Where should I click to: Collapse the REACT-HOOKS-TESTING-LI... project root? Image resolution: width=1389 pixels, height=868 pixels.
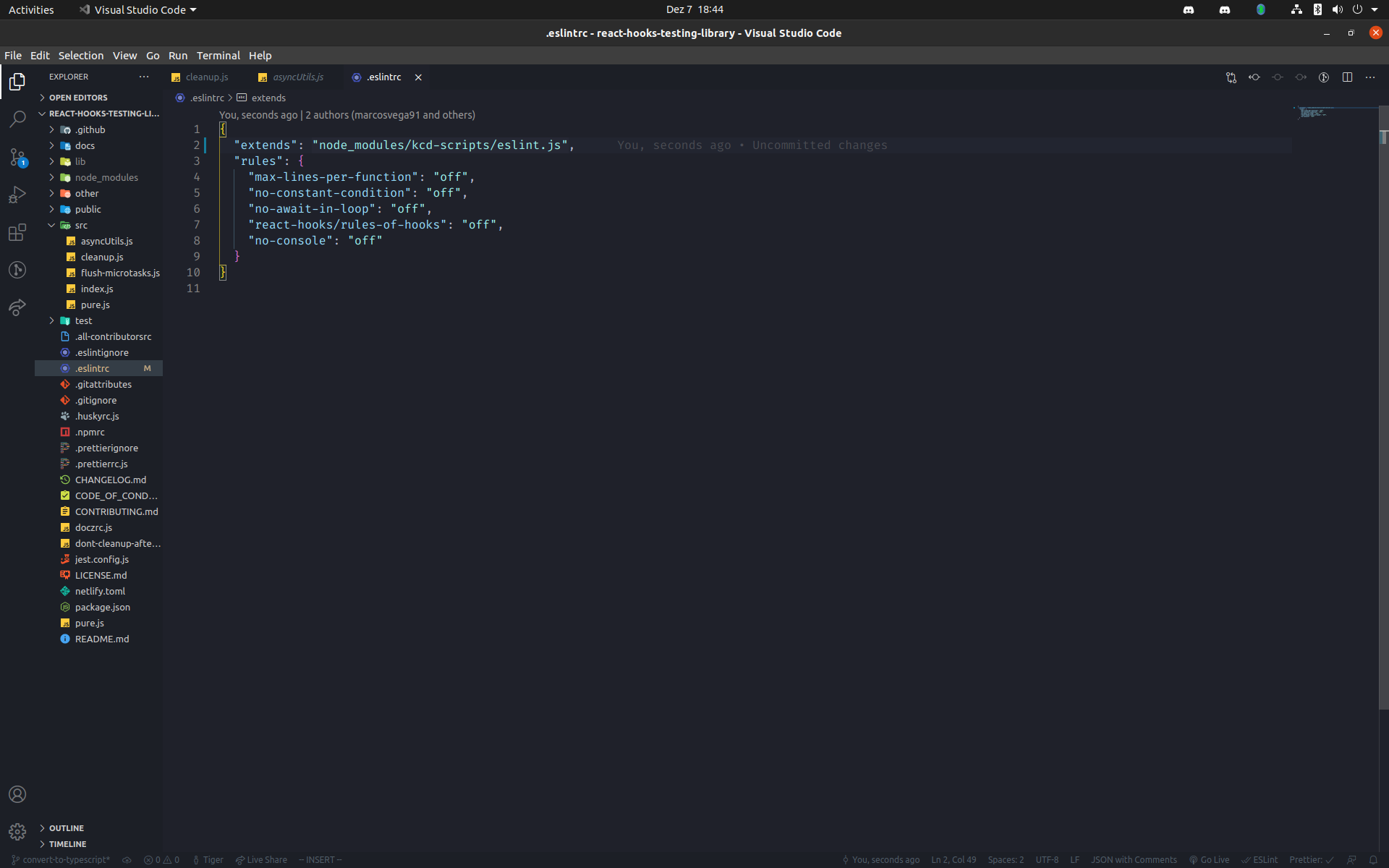tap(98, 114)
